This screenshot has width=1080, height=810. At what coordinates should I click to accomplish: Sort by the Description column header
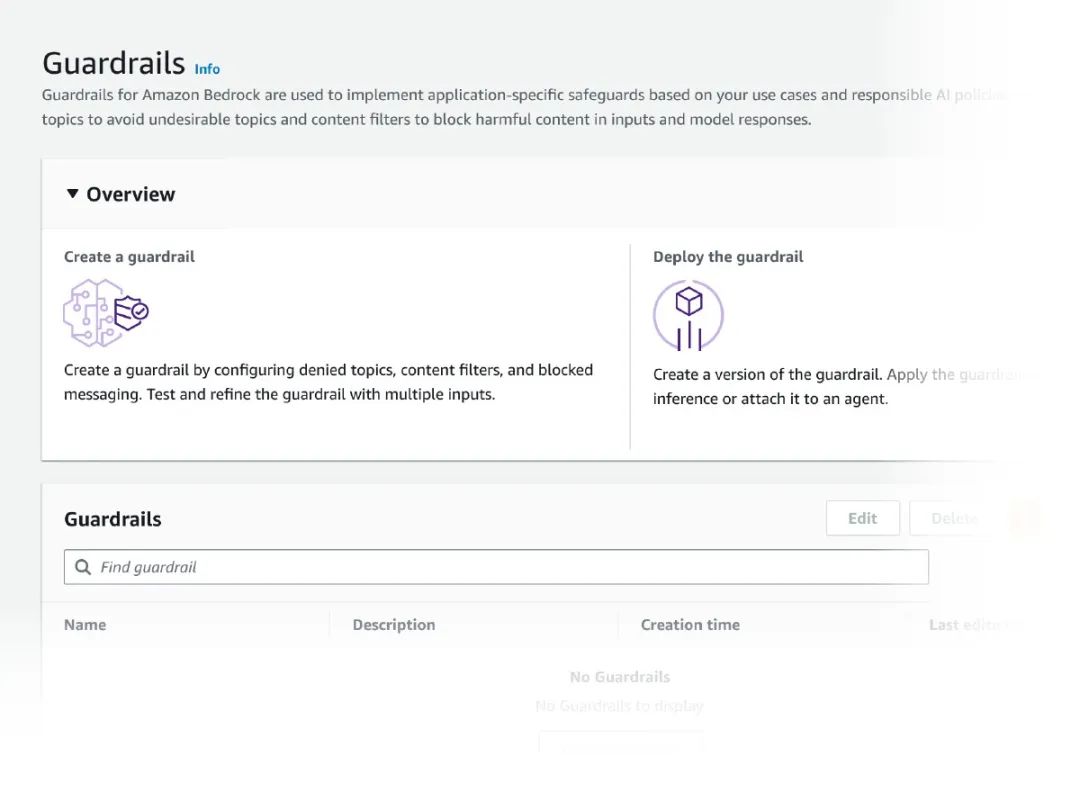[x=394, y=625]
